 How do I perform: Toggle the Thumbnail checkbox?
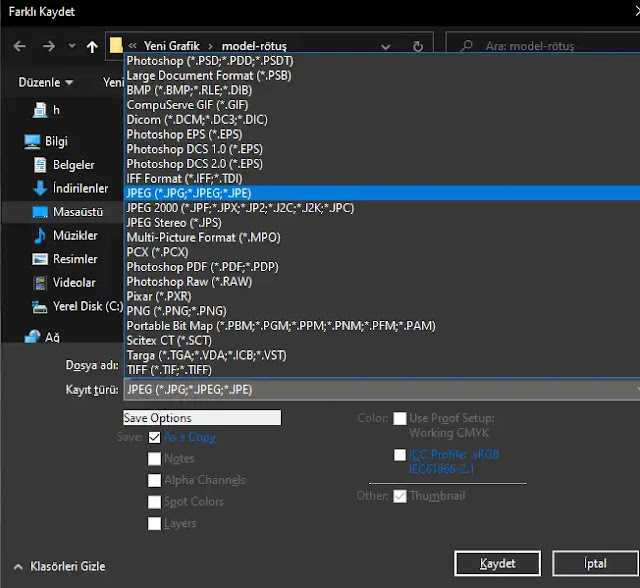[x=400, y=496]
